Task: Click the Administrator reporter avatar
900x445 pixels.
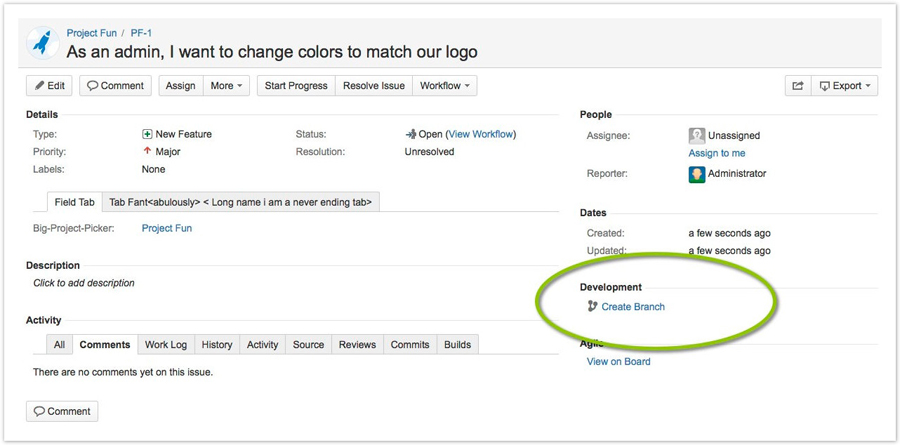Action: [x=697, y=174]
